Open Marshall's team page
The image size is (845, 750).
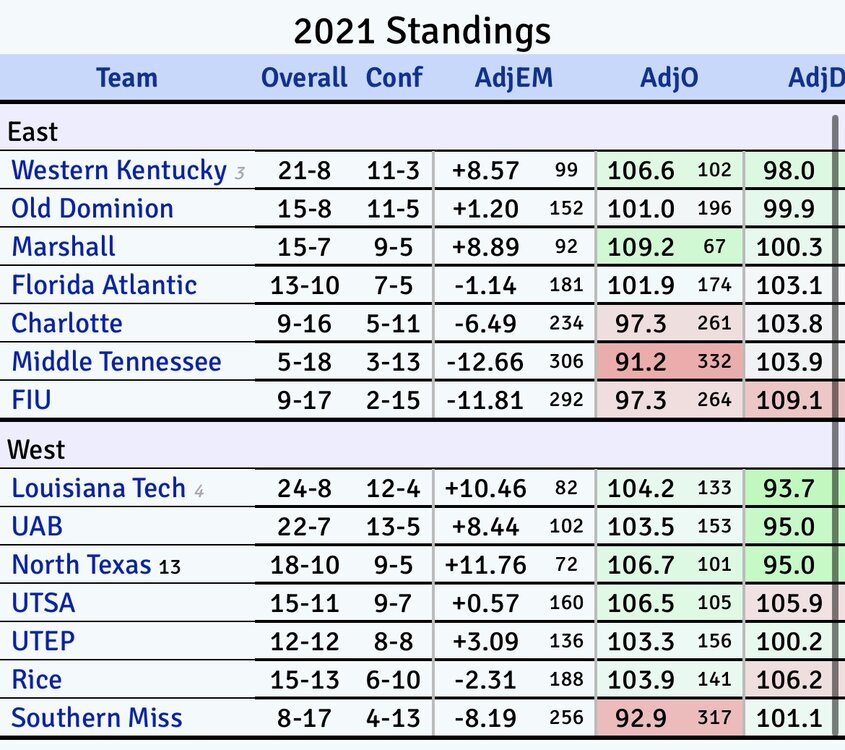(63, 247)
